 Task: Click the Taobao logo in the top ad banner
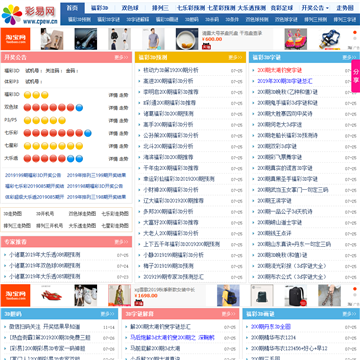[15, 39]
